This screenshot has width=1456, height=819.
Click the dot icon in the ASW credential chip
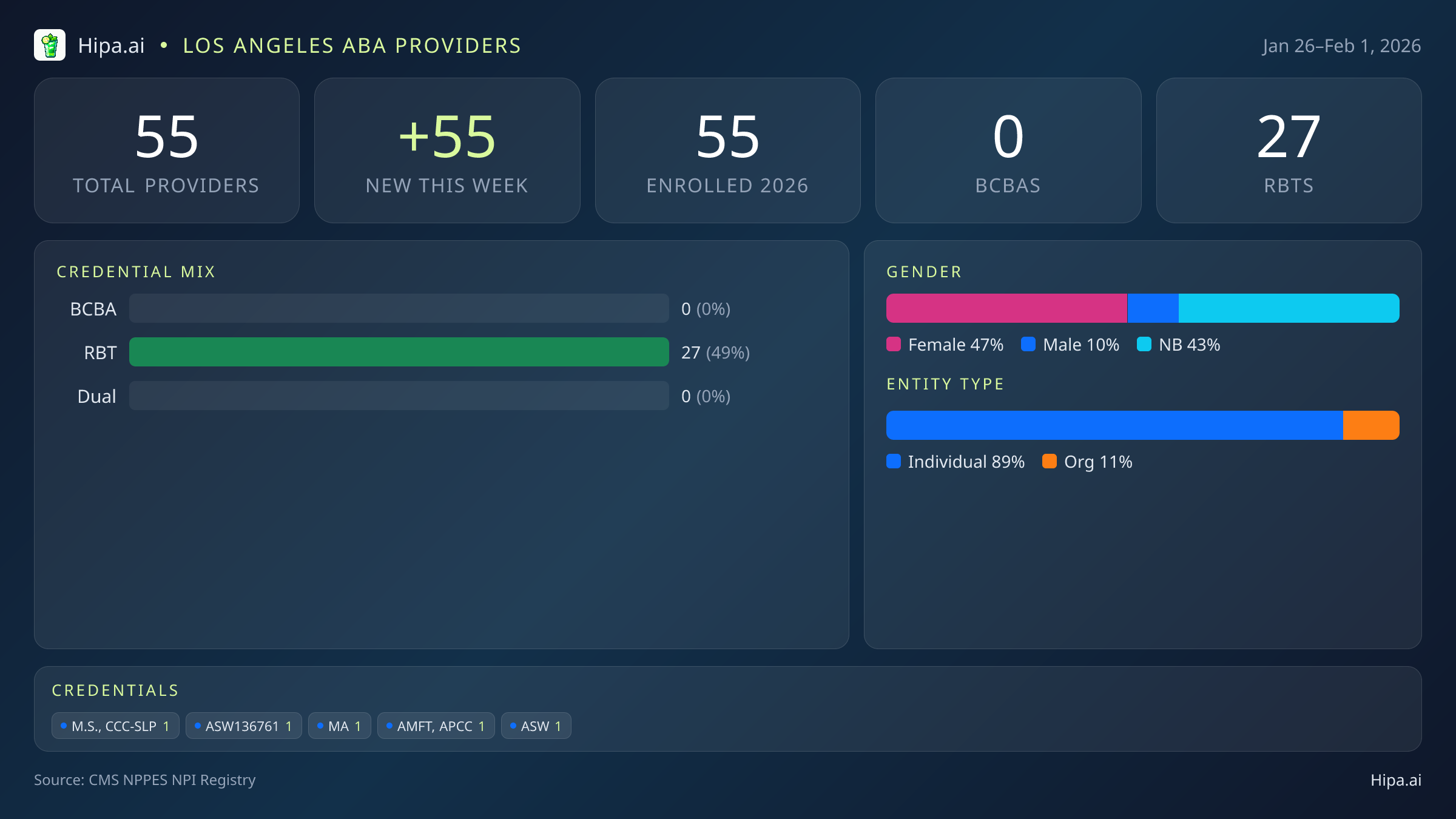[x=515, y=726]
